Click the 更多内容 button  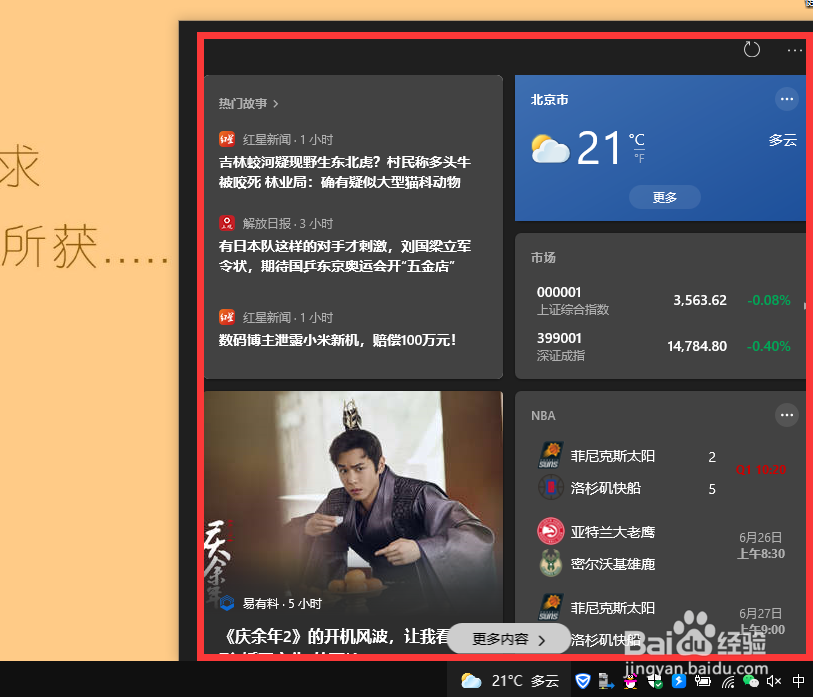coord(508,639)
